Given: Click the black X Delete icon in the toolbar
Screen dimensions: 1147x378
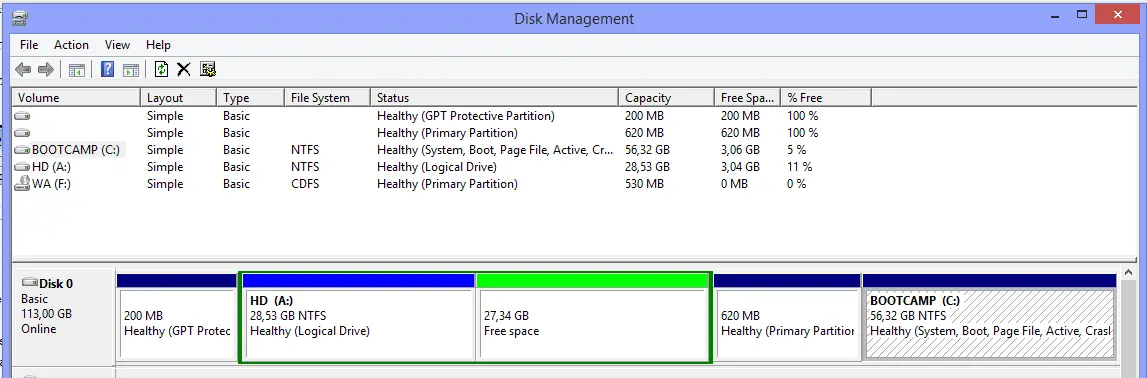Looking at the screenshot, I should [184, 69].
